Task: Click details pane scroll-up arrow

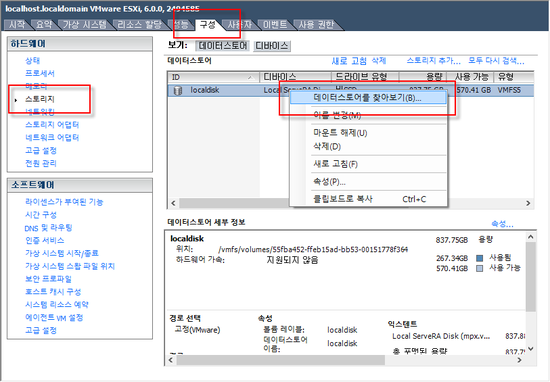Action: [530, 237]
